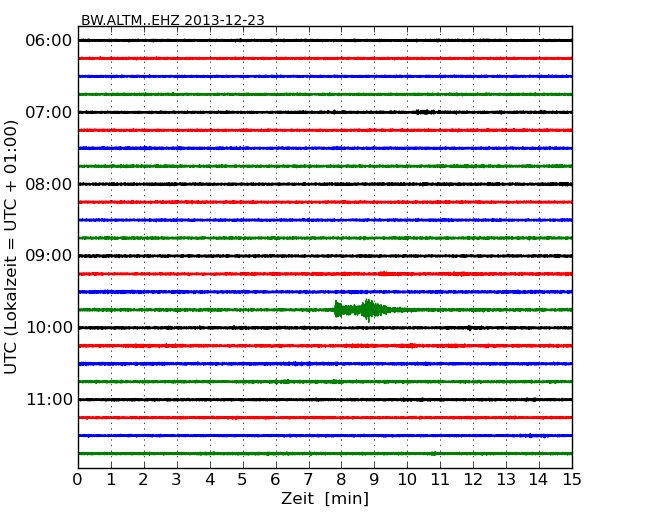Image resolution: width=650 pixels, height=520 pixels.
Task: Click the small disturbance on the 07:00 black trace
Action: click(x=426, y=112)
